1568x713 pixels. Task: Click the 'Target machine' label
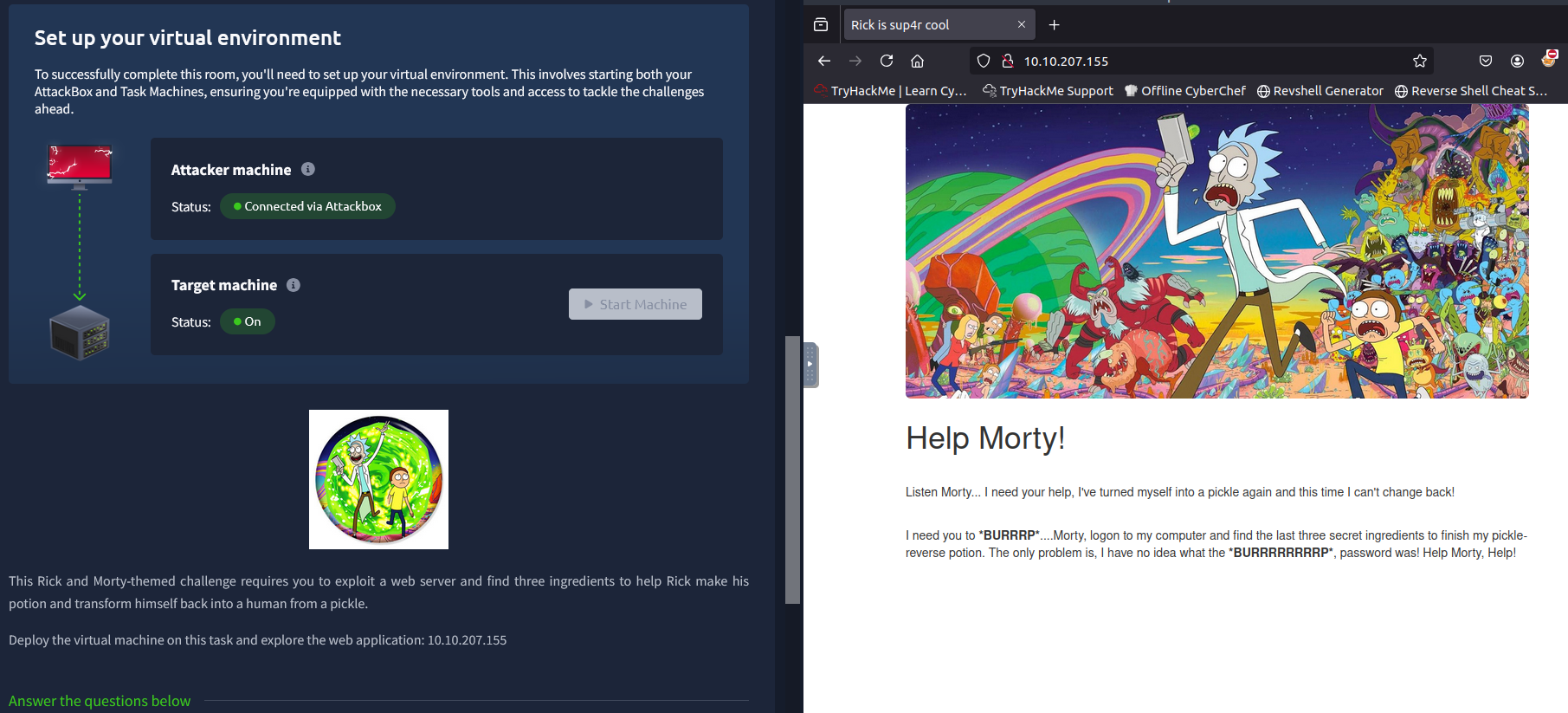tap(224, 285)
